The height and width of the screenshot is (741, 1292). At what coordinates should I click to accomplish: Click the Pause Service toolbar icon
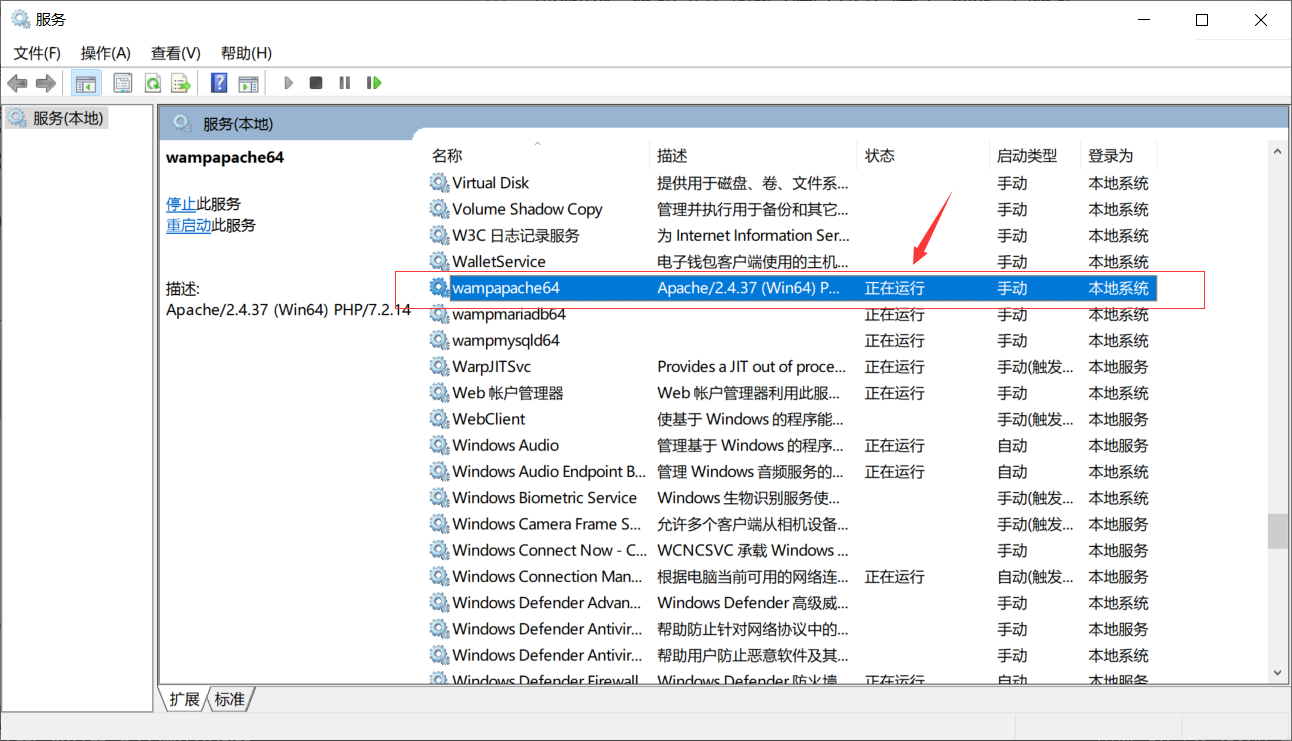pyautogui.click(x=345, y=83)
